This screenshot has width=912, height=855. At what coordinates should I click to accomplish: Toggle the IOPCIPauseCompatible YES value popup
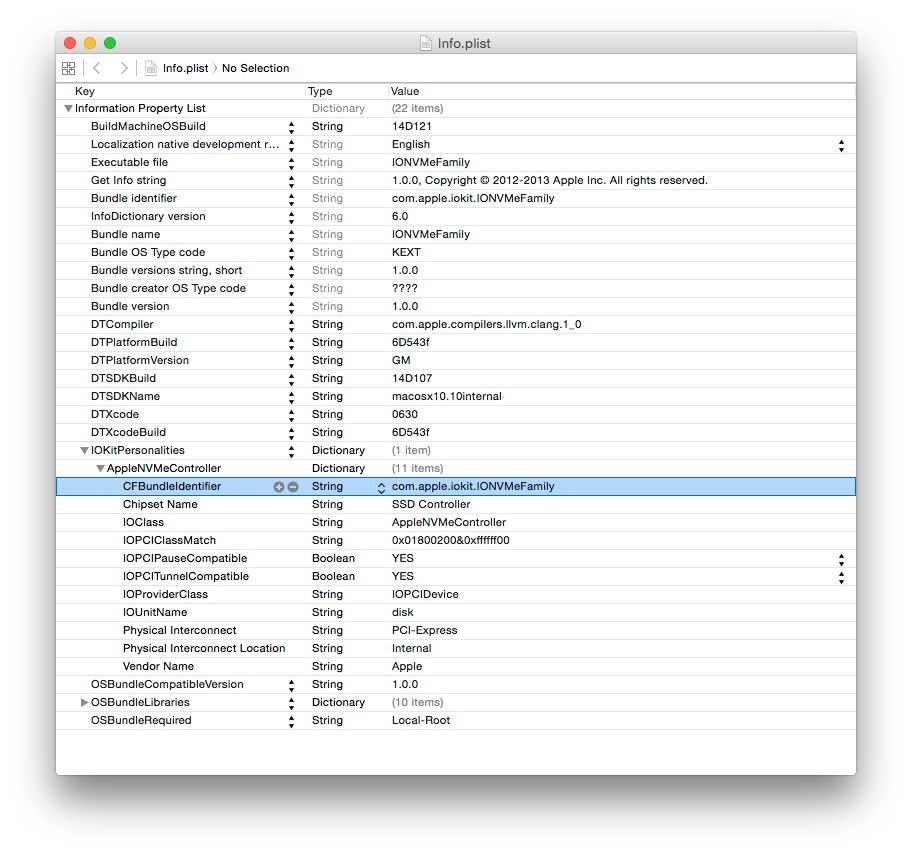point(841,560)
